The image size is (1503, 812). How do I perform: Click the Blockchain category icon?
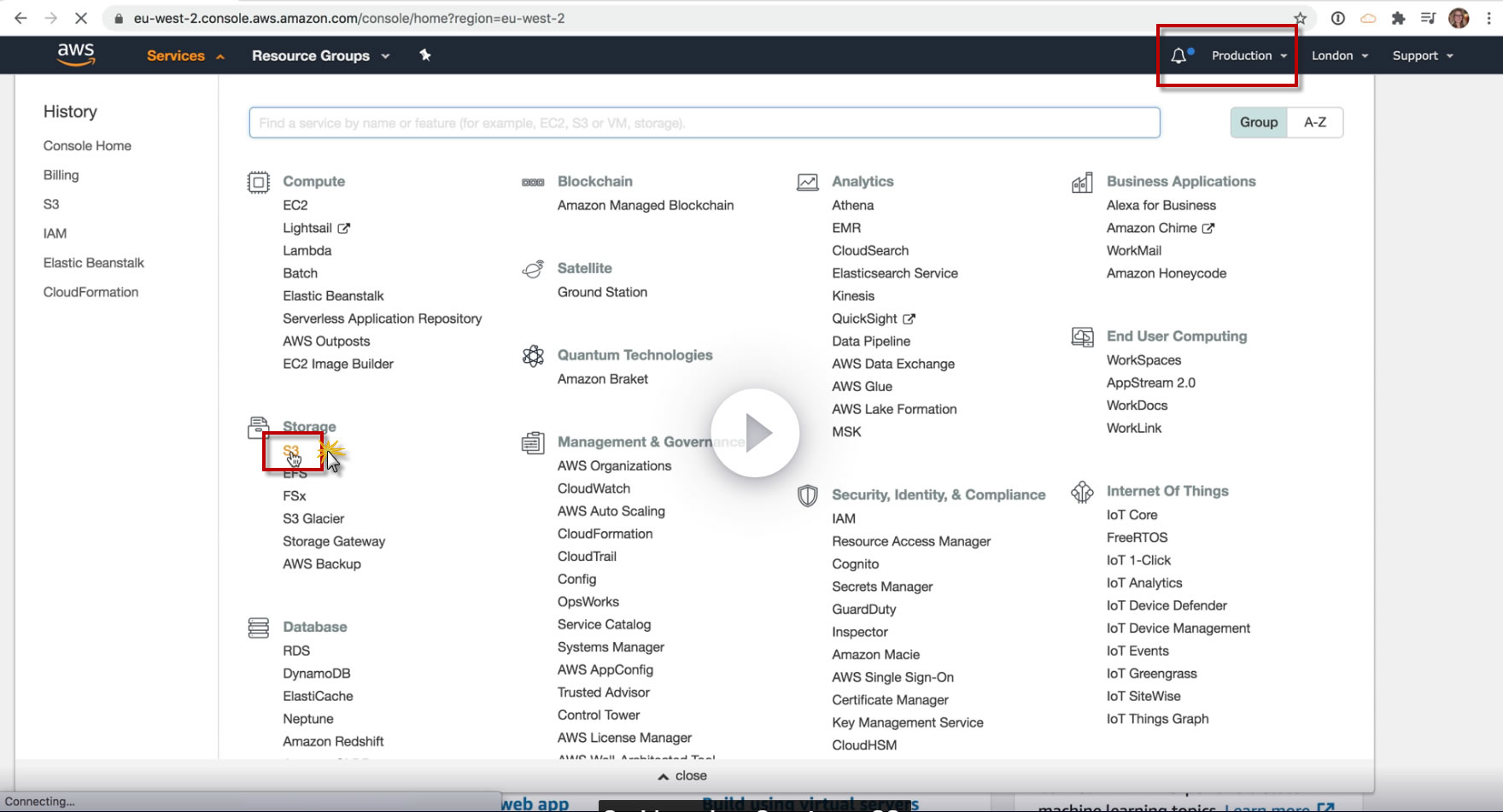(x=533, y=182)
